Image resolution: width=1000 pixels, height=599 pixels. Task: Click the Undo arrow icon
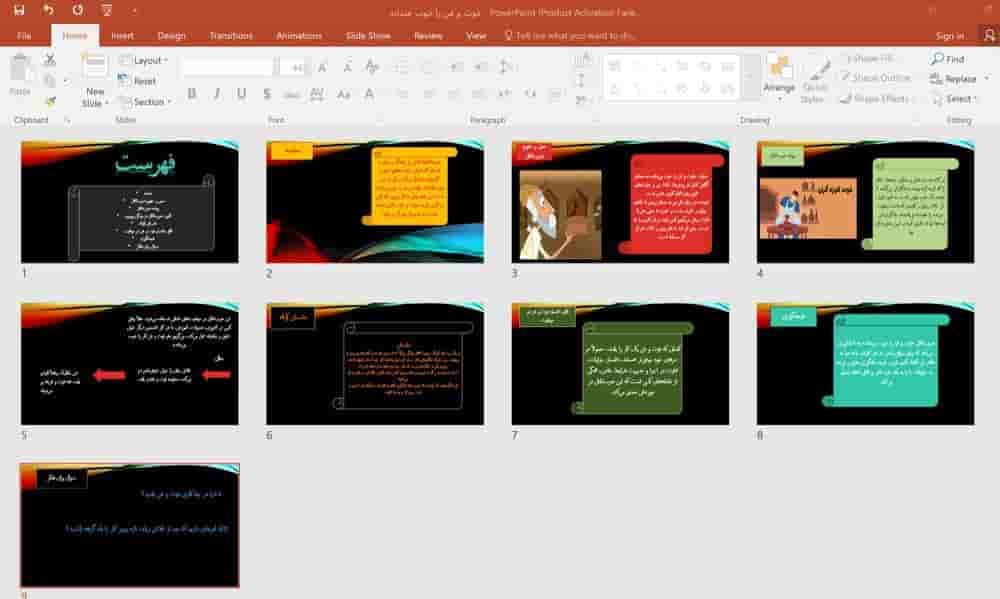click(x=48, y=10)
